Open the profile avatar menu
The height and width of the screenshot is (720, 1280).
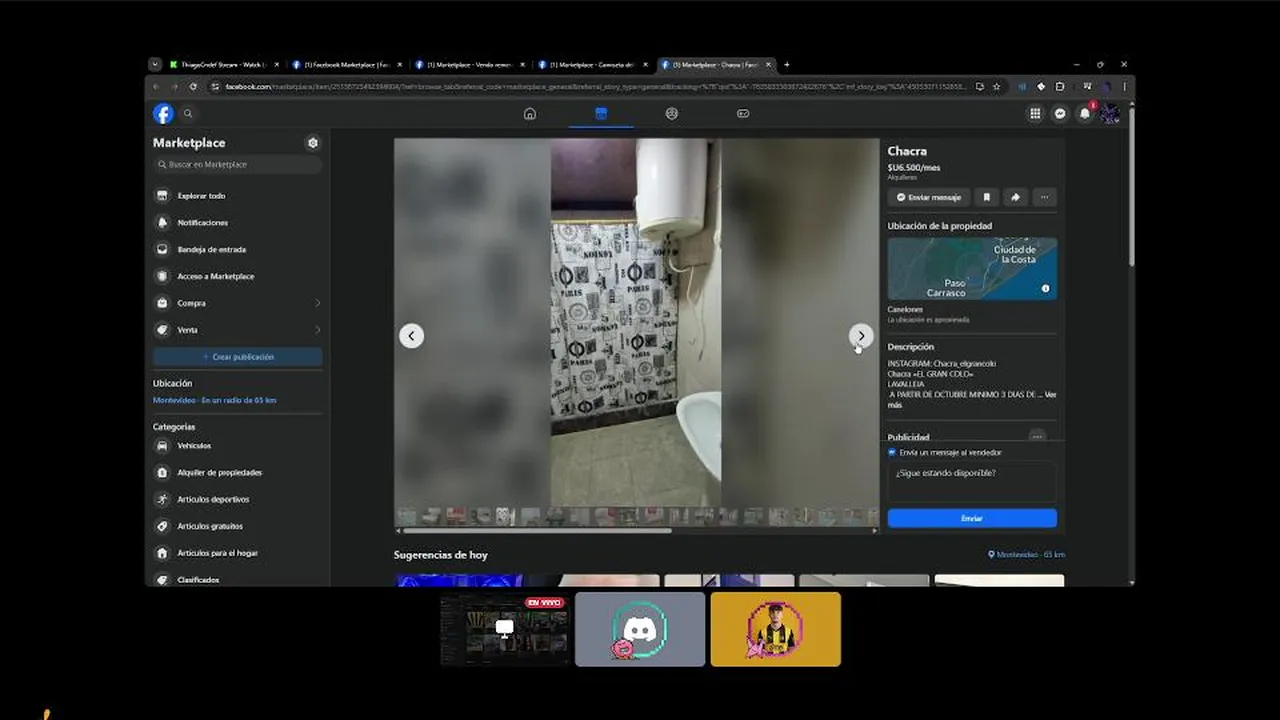tap(1110, 114)
